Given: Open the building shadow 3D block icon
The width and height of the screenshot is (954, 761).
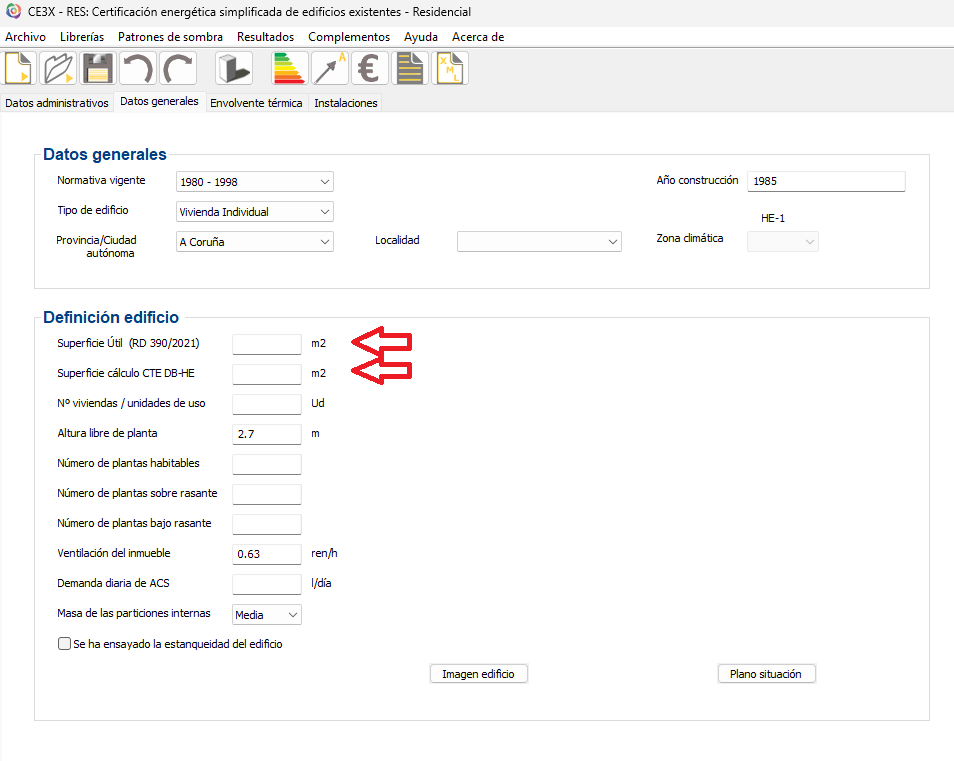Looking at the screenshot, I should [234, 68].
